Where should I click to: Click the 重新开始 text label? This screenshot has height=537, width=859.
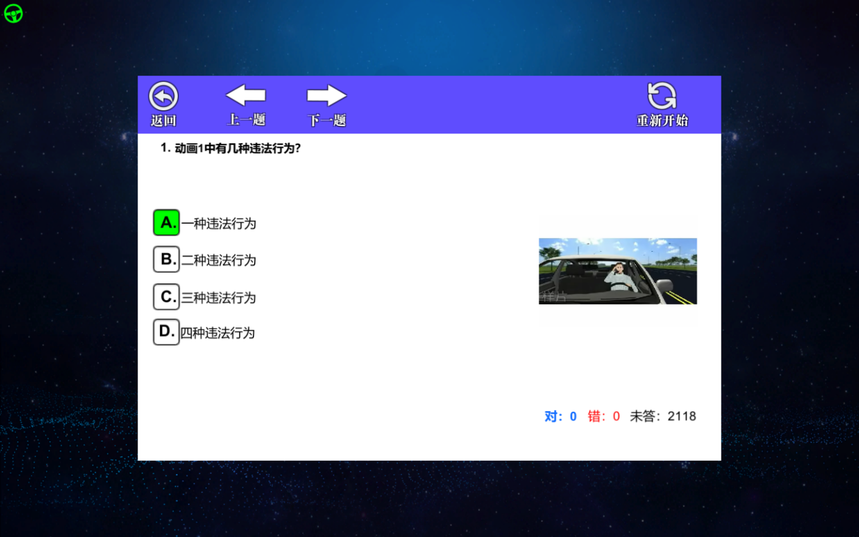point(662,121)
